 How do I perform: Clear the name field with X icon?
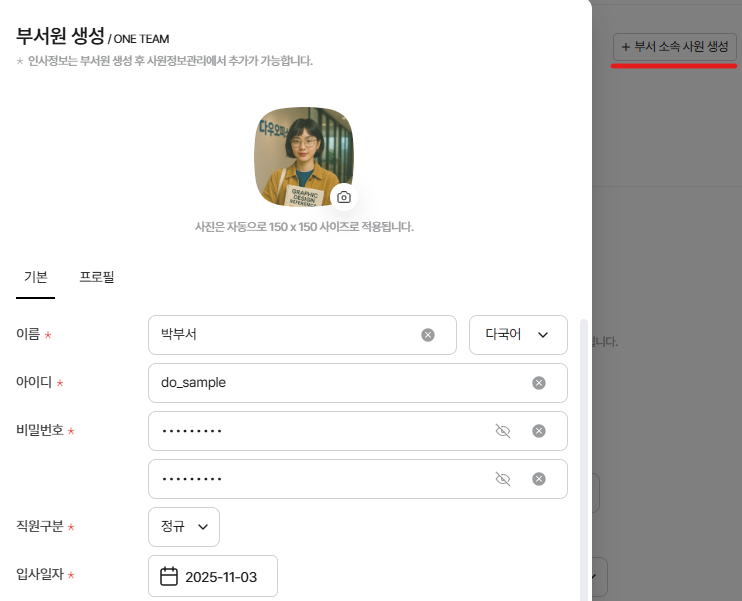pos(428,335)
